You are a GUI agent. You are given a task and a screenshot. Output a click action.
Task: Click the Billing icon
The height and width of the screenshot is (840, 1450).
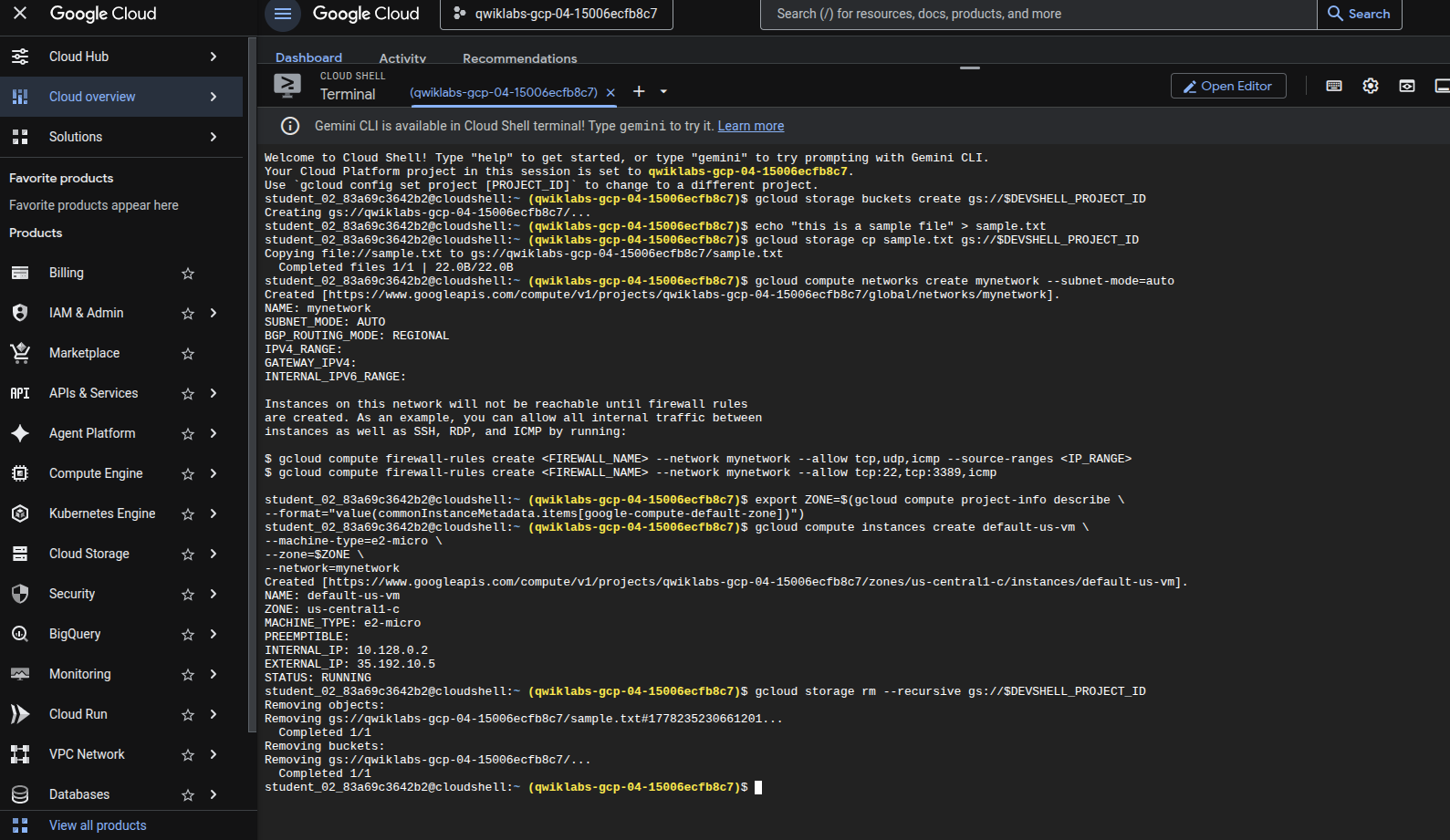tap(20, 273)
